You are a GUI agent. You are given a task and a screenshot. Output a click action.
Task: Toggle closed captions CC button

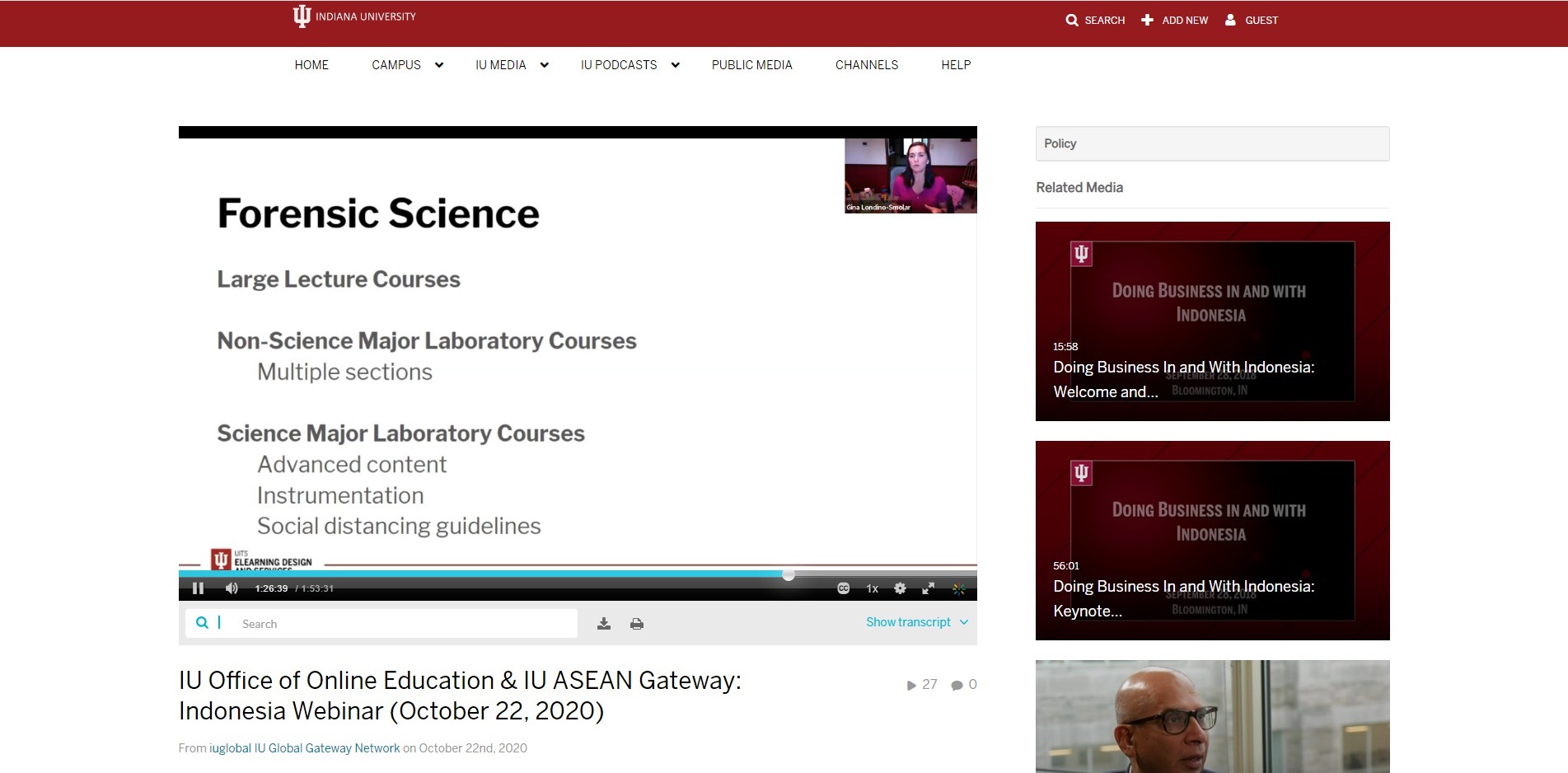coord(843,588)
